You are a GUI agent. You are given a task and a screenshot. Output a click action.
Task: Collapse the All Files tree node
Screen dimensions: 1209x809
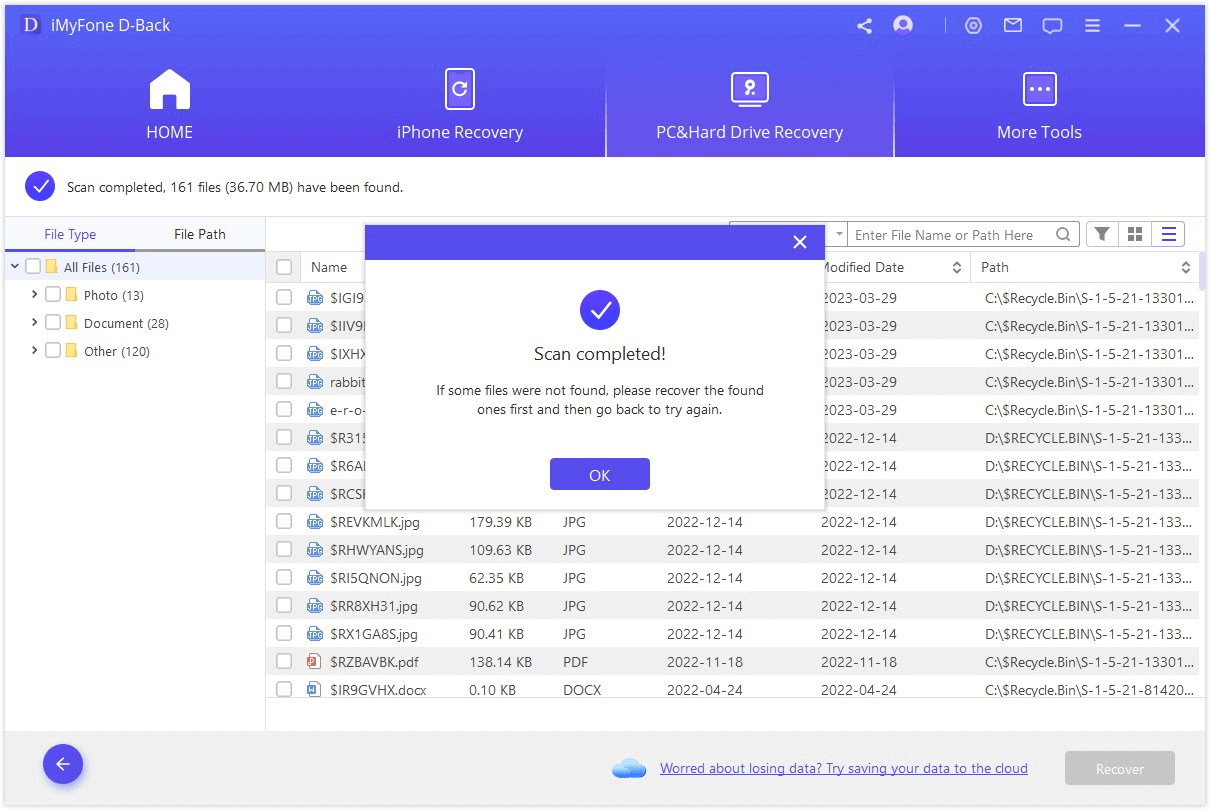pyautogui.click(x=15, y=267)
